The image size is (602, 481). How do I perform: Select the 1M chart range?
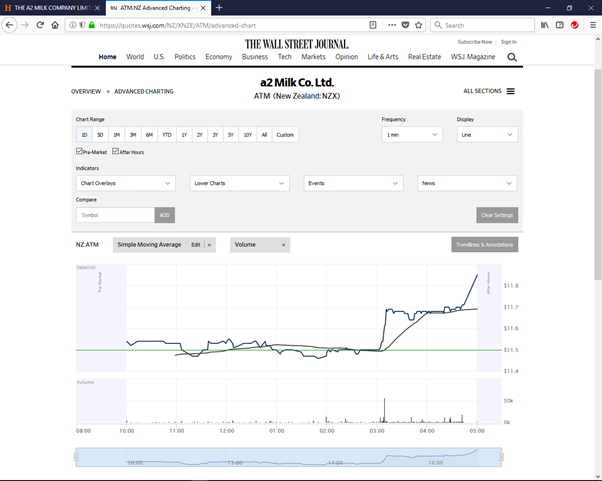point(117,135)
